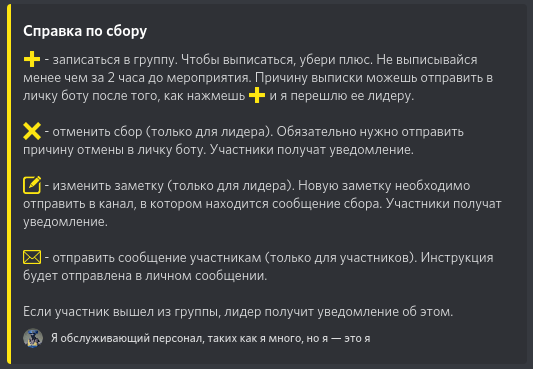
Task: Click the yellow envelope emoji
Action: [32, 257]
